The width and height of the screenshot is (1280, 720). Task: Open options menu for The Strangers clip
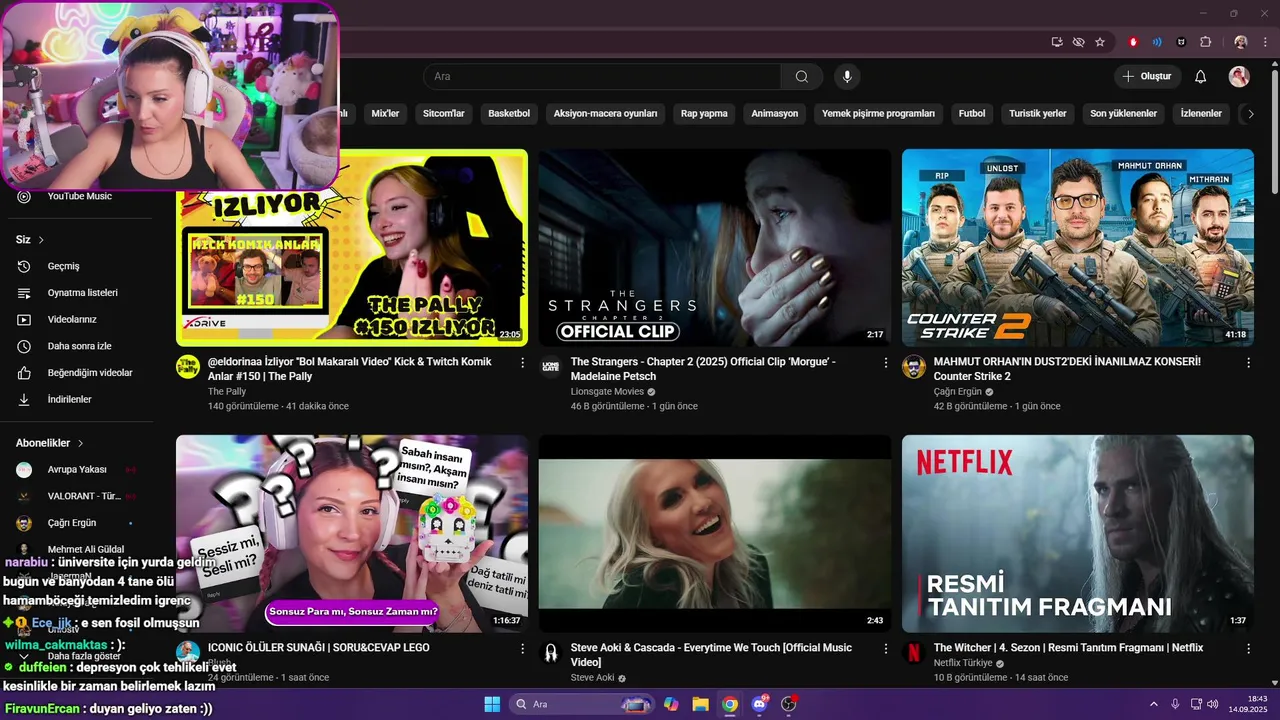click(x=885, y=363)
